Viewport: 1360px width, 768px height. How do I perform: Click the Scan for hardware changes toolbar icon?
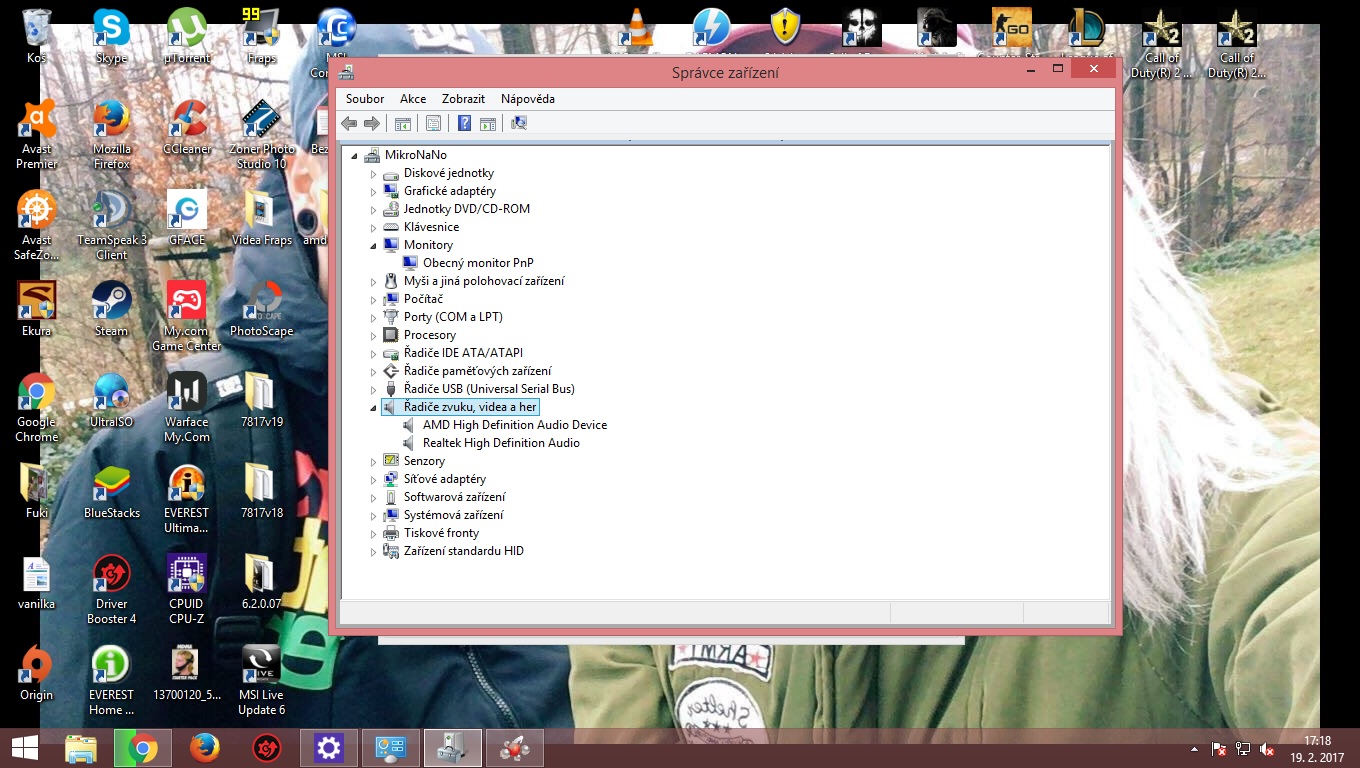(x=518, y=123)
